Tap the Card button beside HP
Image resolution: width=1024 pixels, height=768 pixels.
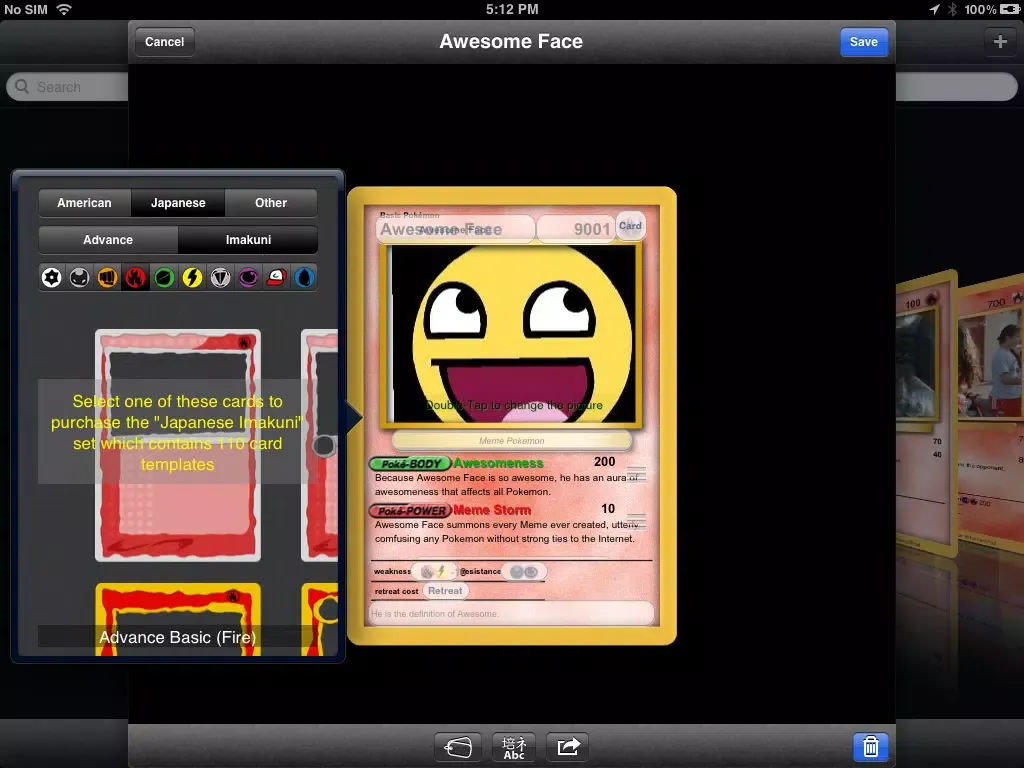tap(630, 226)
